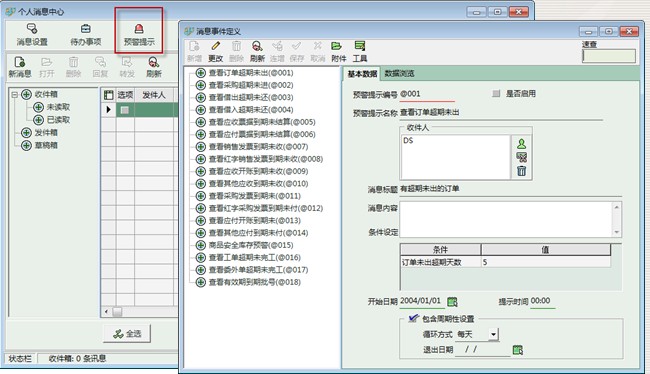650x374 pixels.
Task: Open the 工具 toolbar icon
Action: 360,46
